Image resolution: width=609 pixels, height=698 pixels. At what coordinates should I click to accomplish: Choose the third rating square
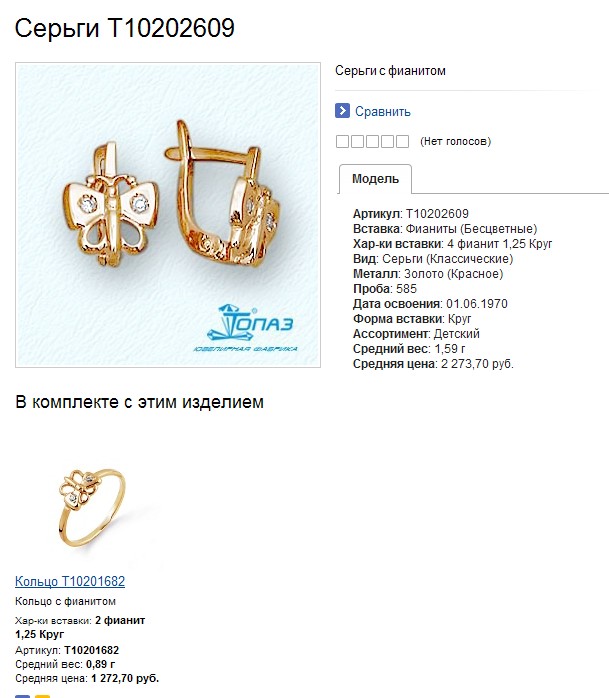pyautogui.click(x=372, y=142)
